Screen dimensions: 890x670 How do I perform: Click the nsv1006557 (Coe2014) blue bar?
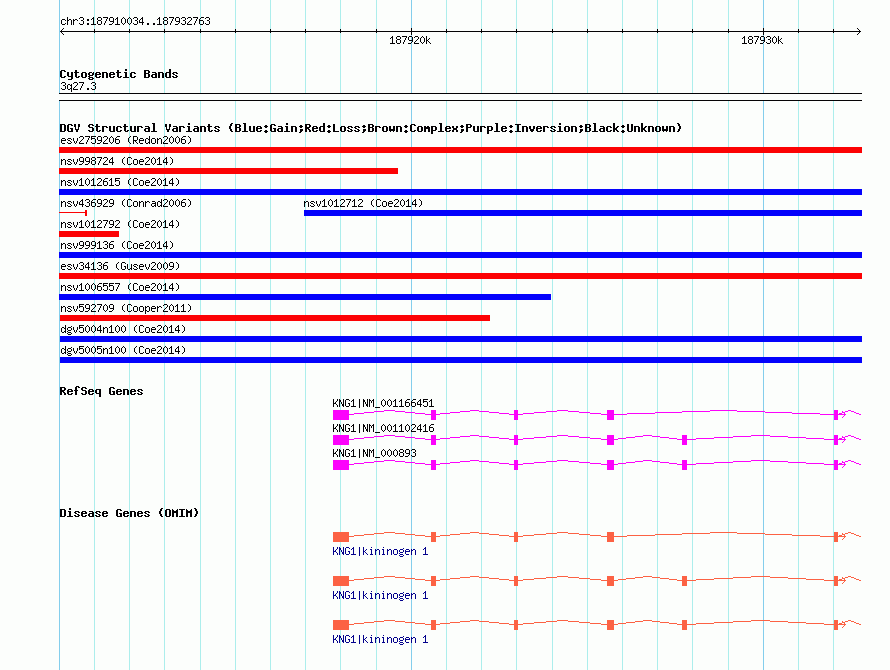coord(305,297)
